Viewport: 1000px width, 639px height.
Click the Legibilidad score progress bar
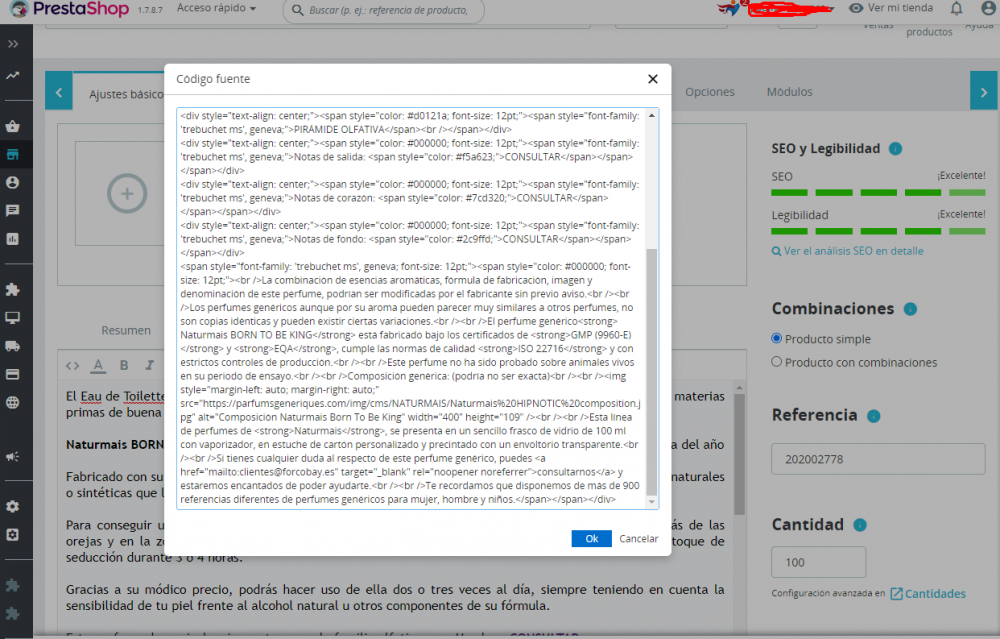(x=878, y=231)
